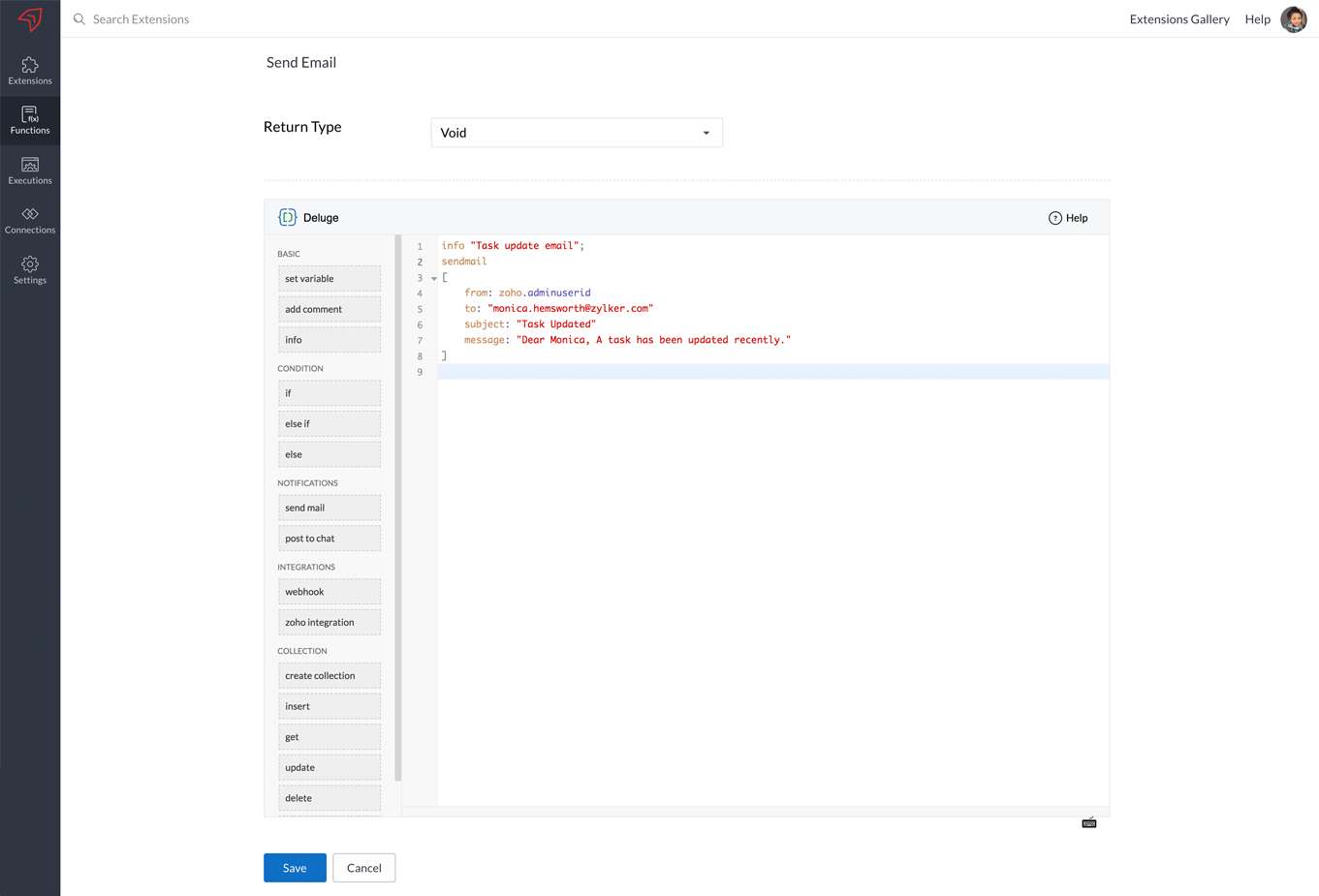Collapse the code block at line 3

tap(434, 278)
